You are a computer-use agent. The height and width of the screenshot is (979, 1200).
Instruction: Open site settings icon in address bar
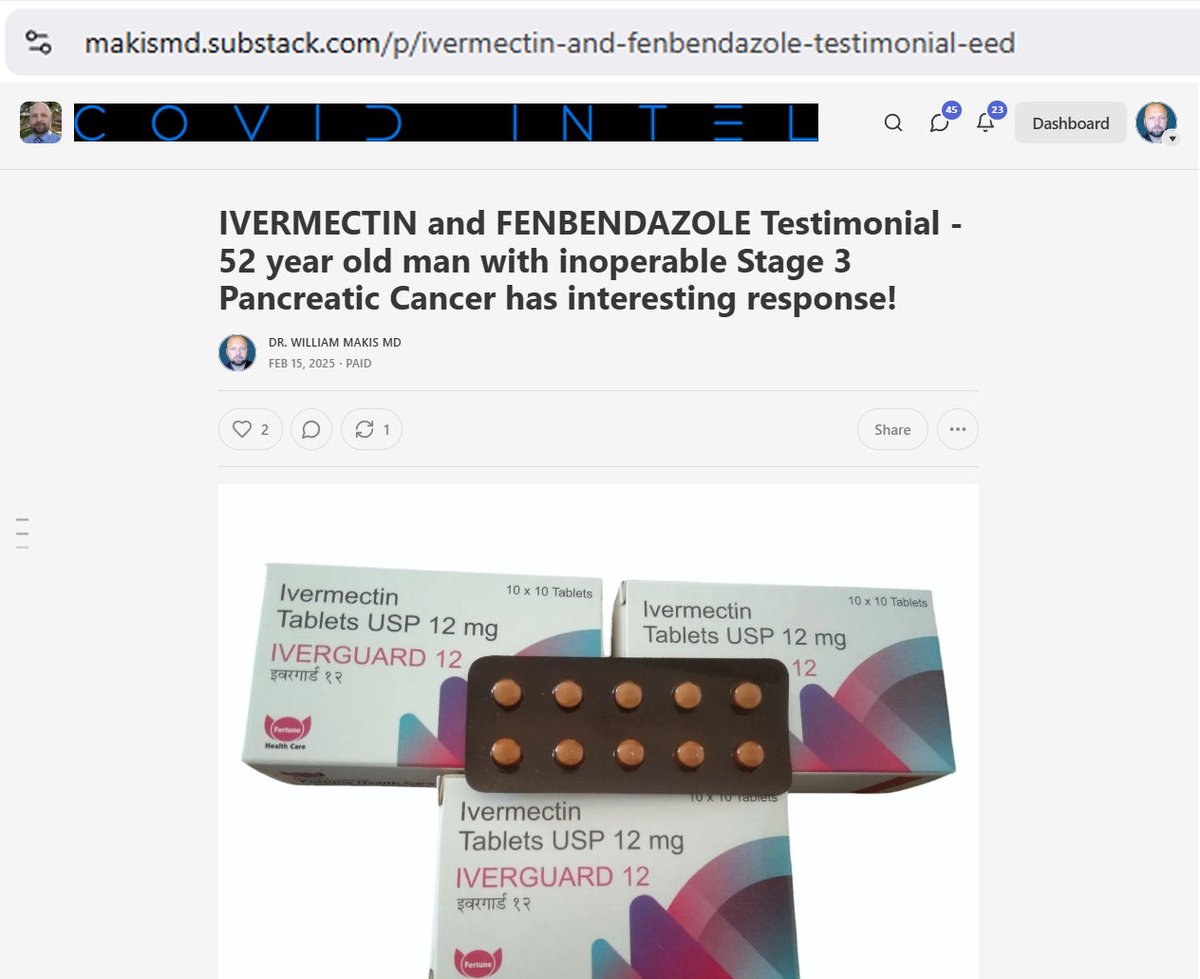pyautogui.click(x=38, y=42)
